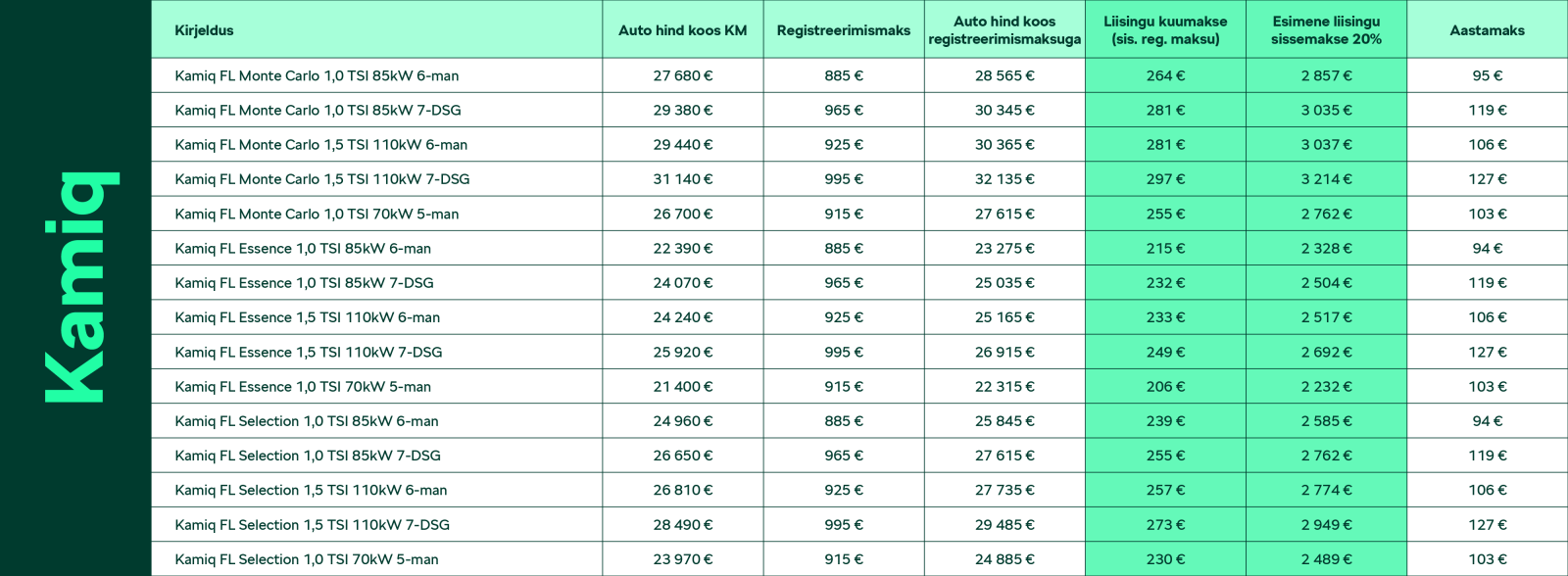
Task: Select the 206 € monthly lease cell
Action: point(1165,387)
